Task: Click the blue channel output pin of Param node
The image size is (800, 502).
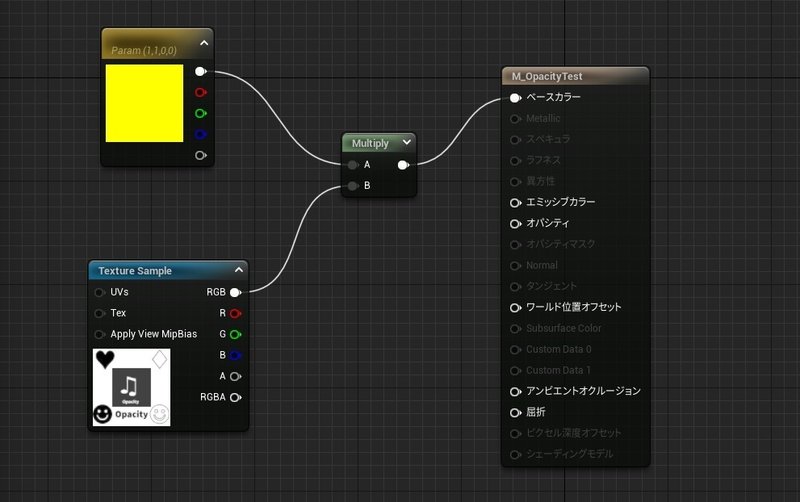Action: 201,134
